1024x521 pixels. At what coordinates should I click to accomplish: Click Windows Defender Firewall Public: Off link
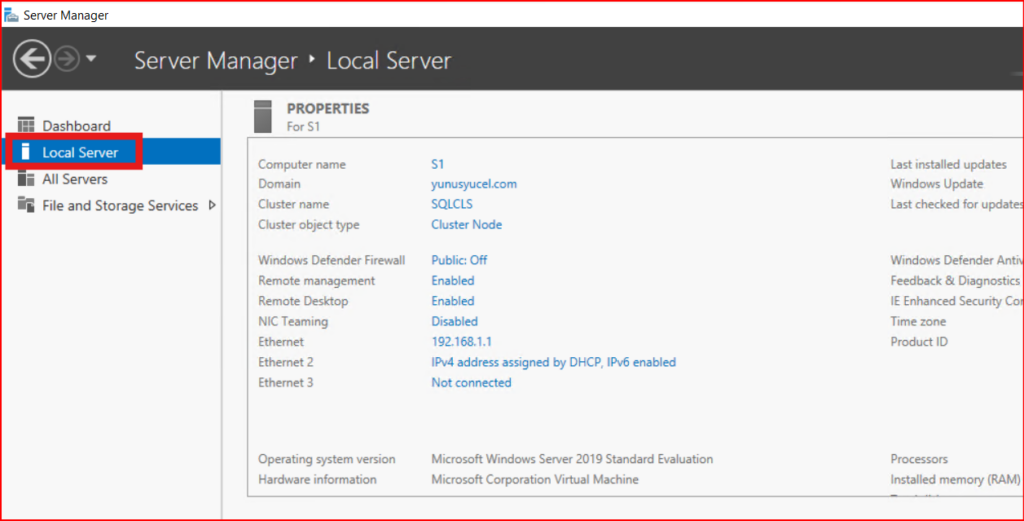click(x=459, y=260)
